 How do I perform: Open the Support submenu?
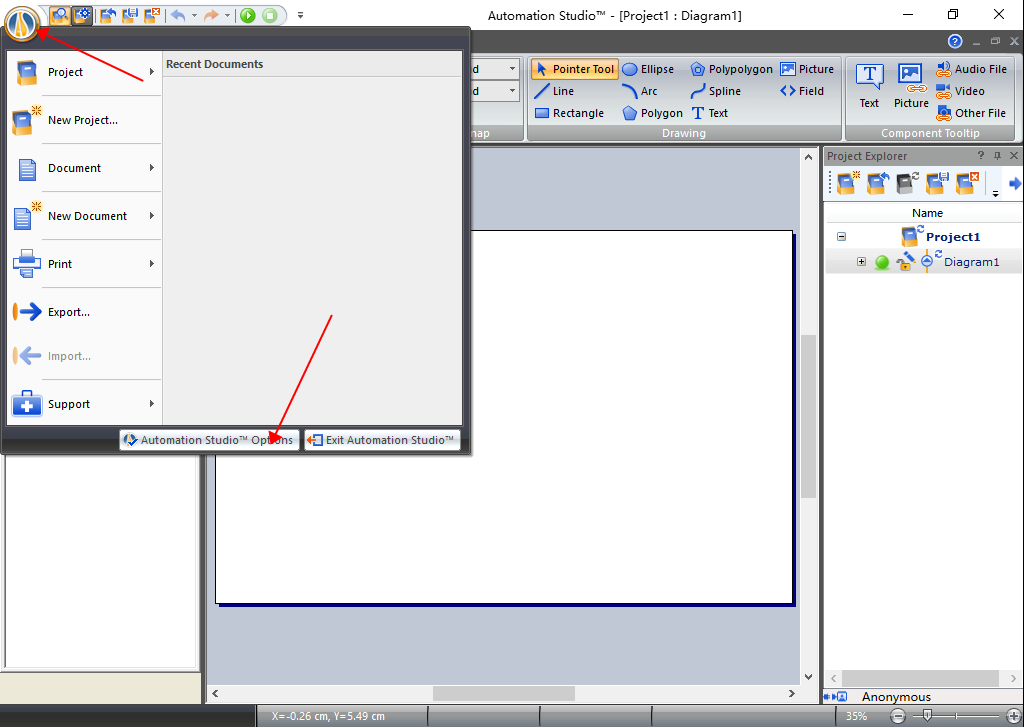coord(84,404)
